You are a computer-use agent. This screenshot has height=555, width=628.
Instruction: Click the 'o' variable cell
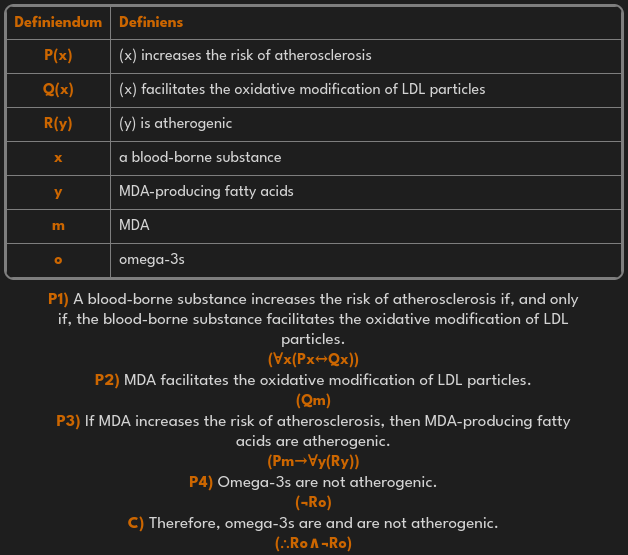pyautogui.click(x=58, y=259)
